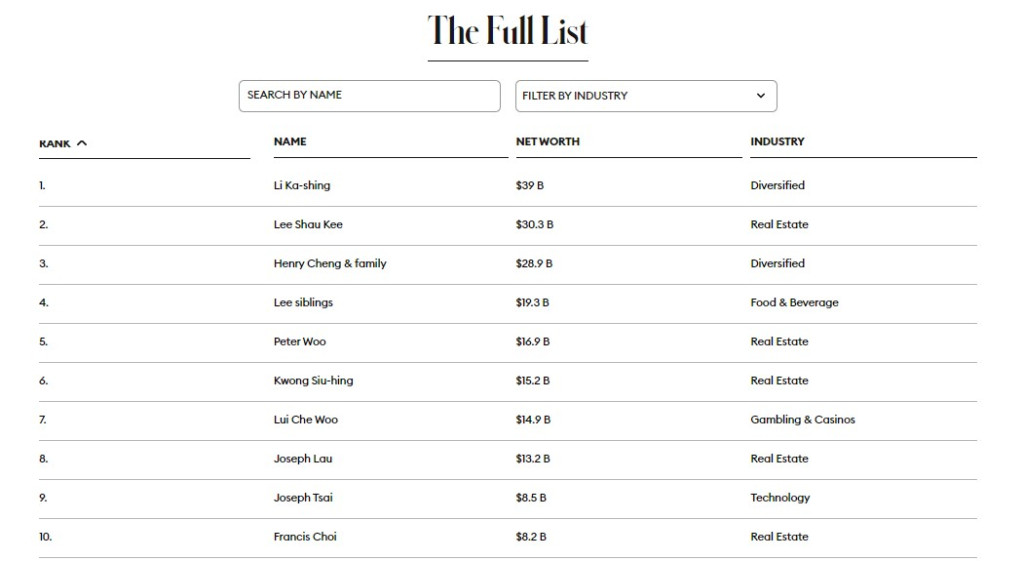The width and height of the screenshot is (1024, 561).
Task: Select Henry Cheng & family entry
Action: [330, 264]
